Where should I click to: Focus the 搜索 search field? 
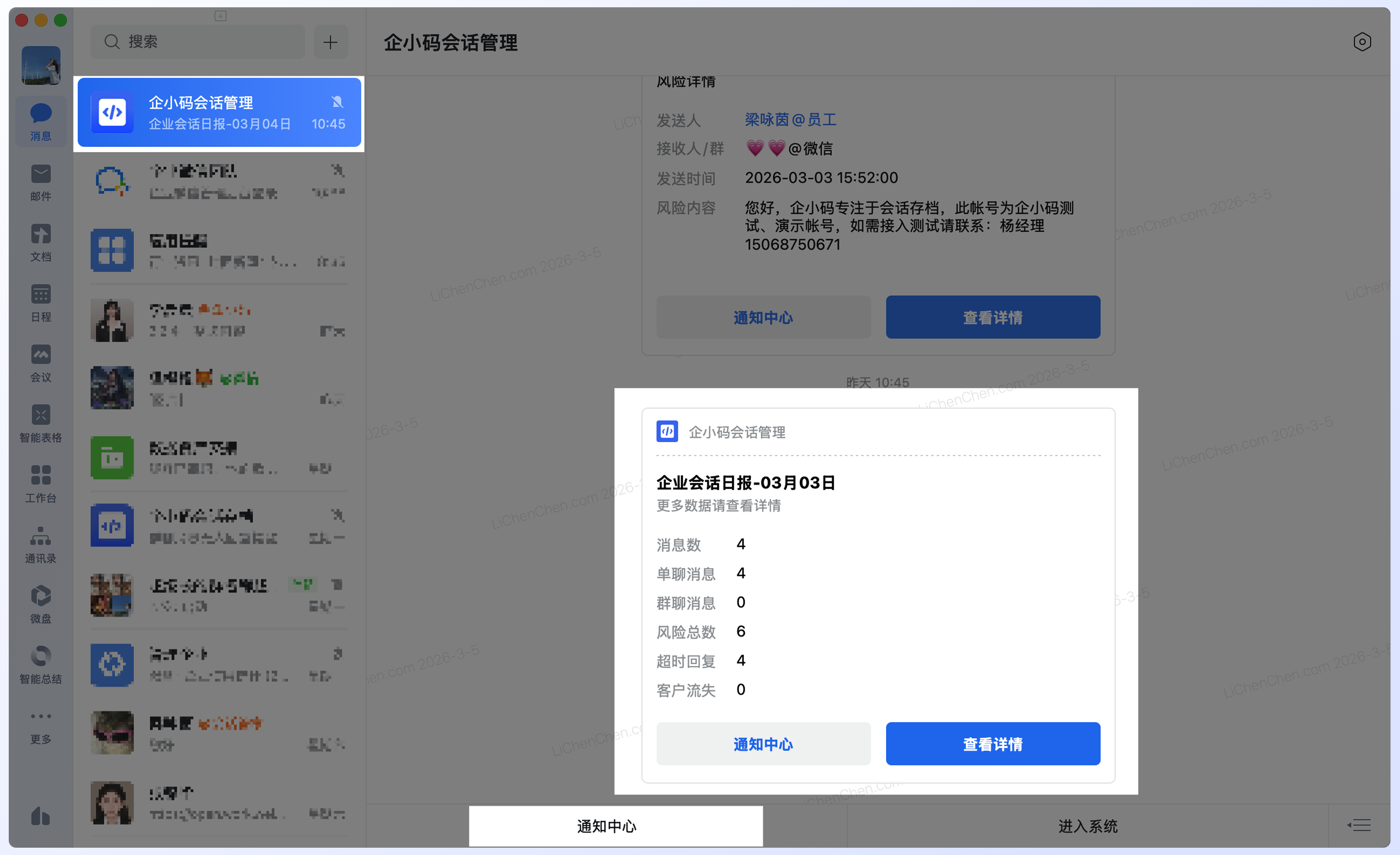coord(198,42)
